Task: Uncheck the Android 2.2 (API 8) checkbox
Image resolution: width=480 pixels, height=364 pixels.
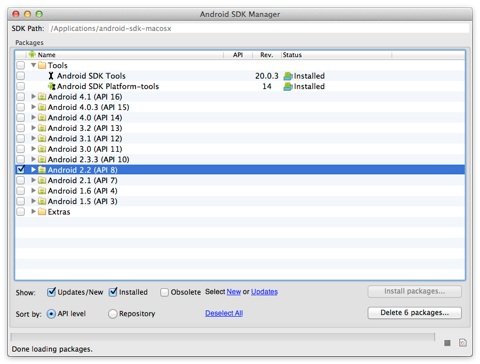Action: [21, 170]
